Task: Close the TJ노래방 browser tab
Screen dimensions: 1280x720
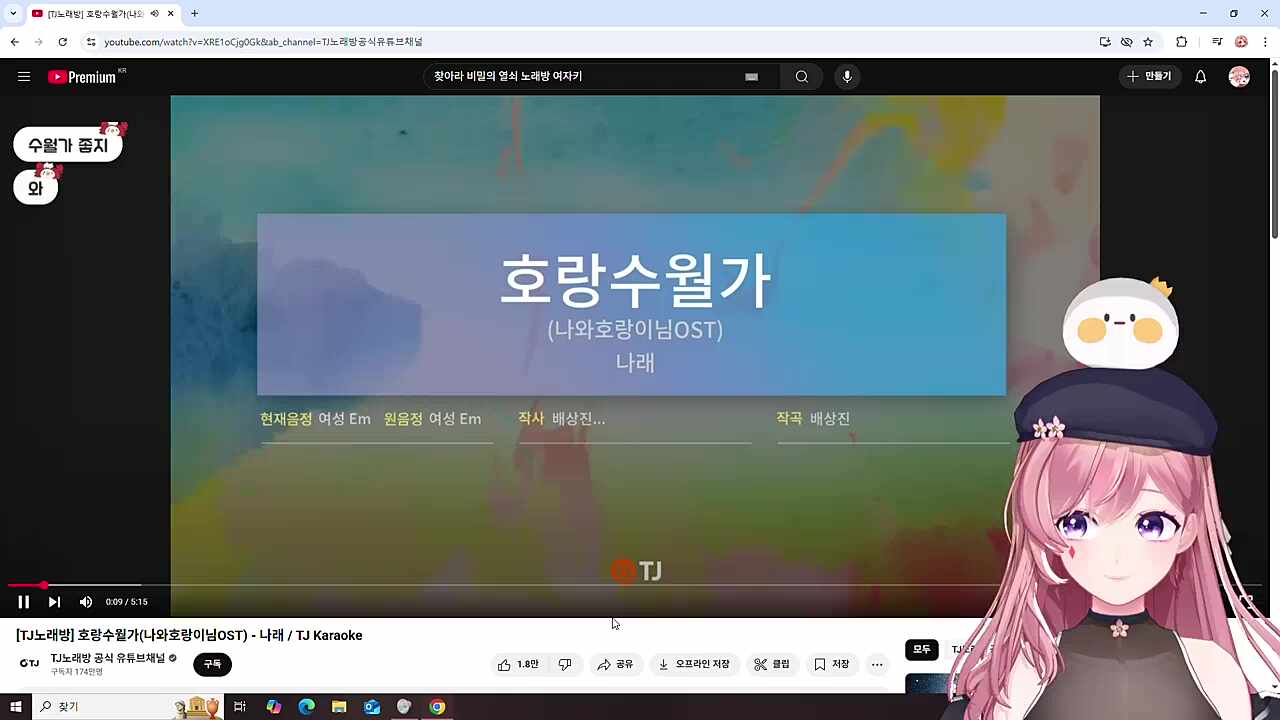Action: (171, 14)
